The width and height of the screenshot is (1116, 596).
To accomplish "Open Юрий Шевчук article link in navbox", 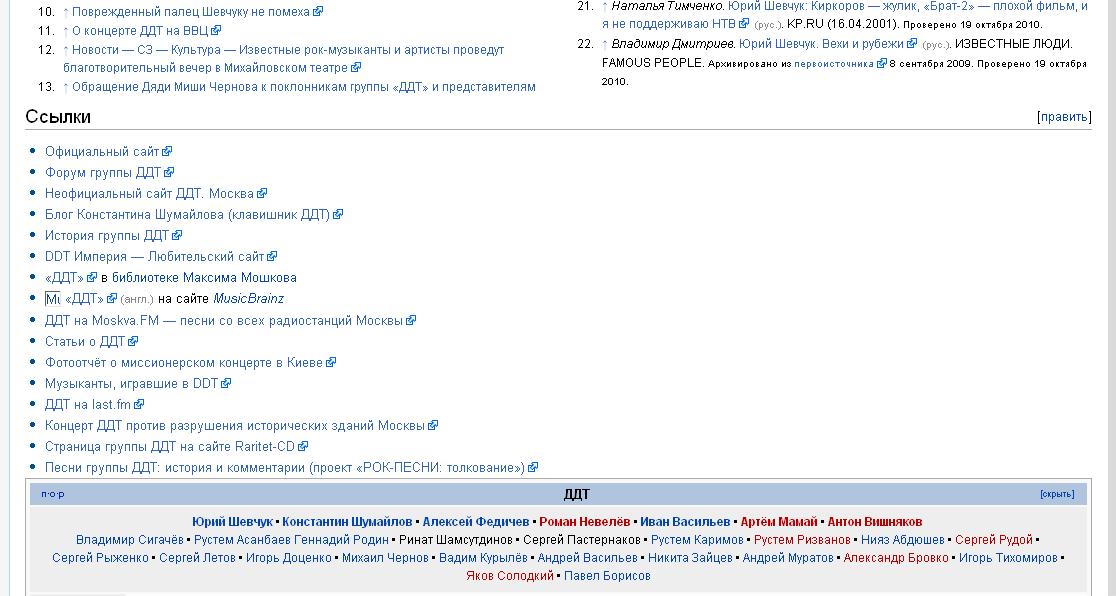I will pos(232,522).
